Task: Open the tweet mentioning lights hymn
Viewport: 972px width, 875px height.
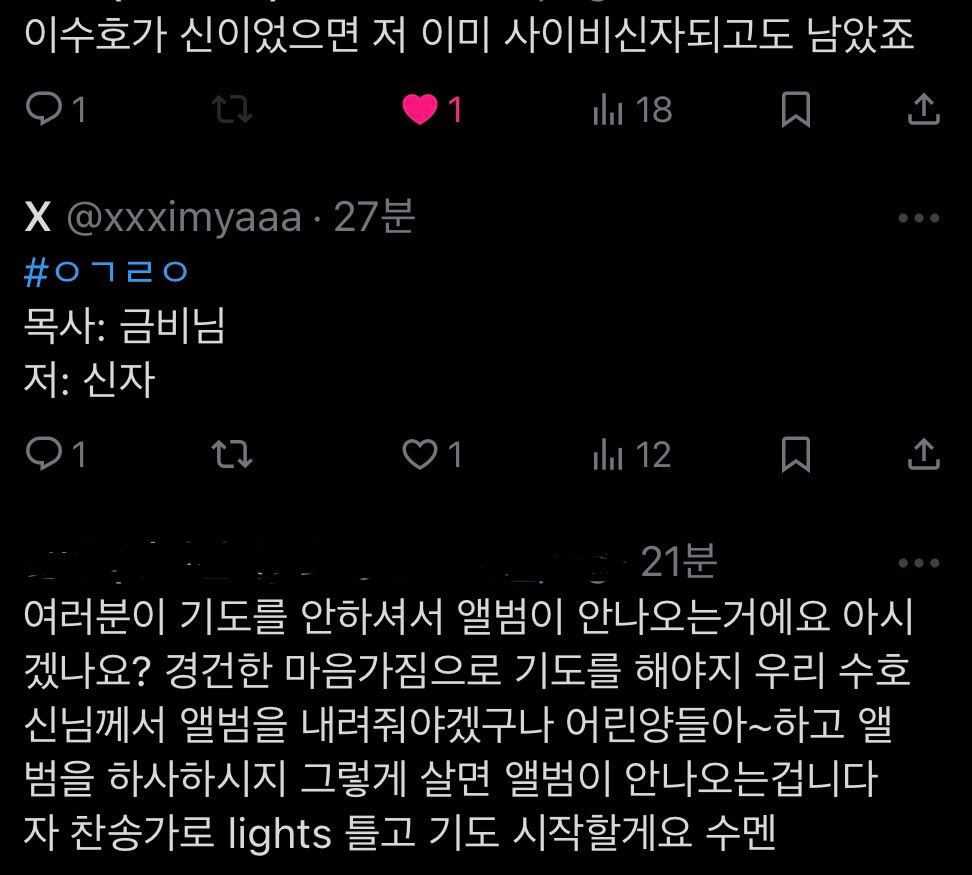Action: [469, 724]
